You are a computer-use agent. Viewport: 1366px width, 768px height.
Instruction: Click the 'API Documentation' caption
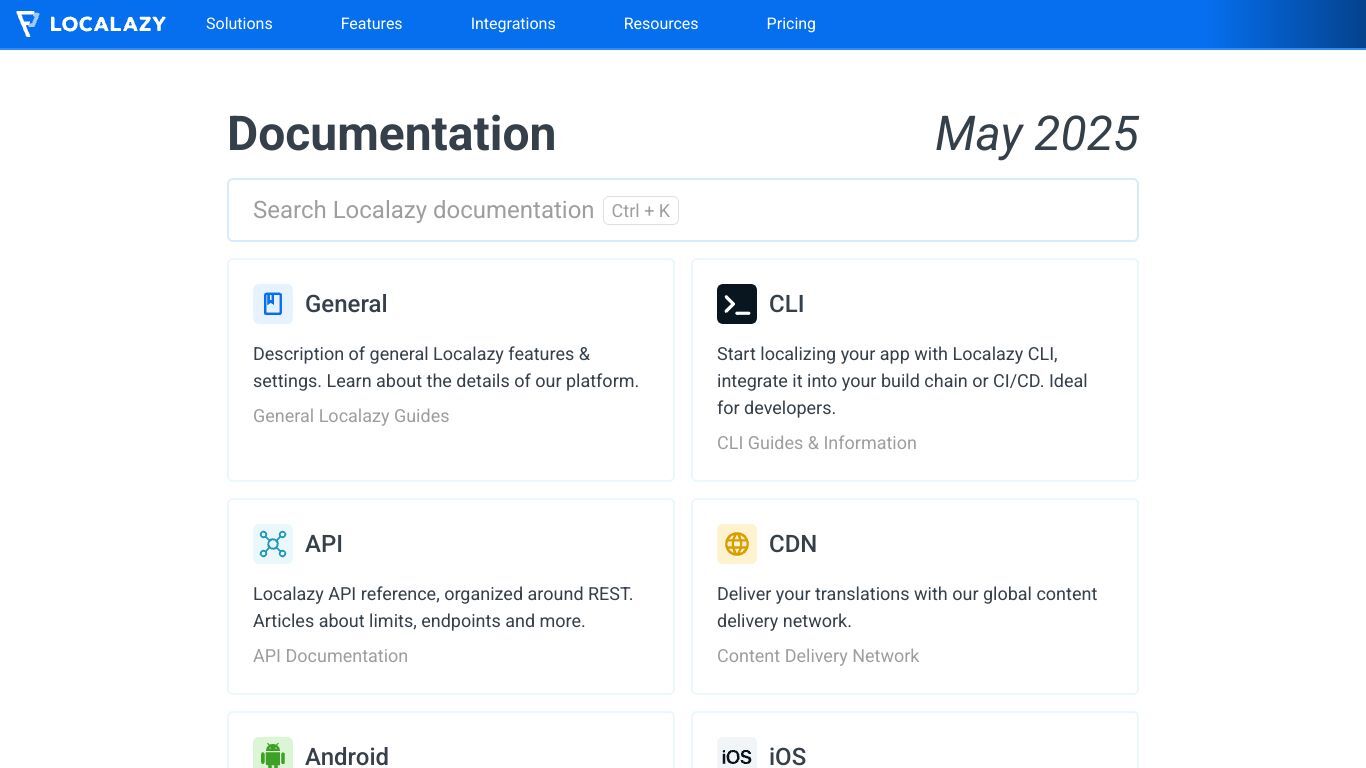(x=330, y=656)
